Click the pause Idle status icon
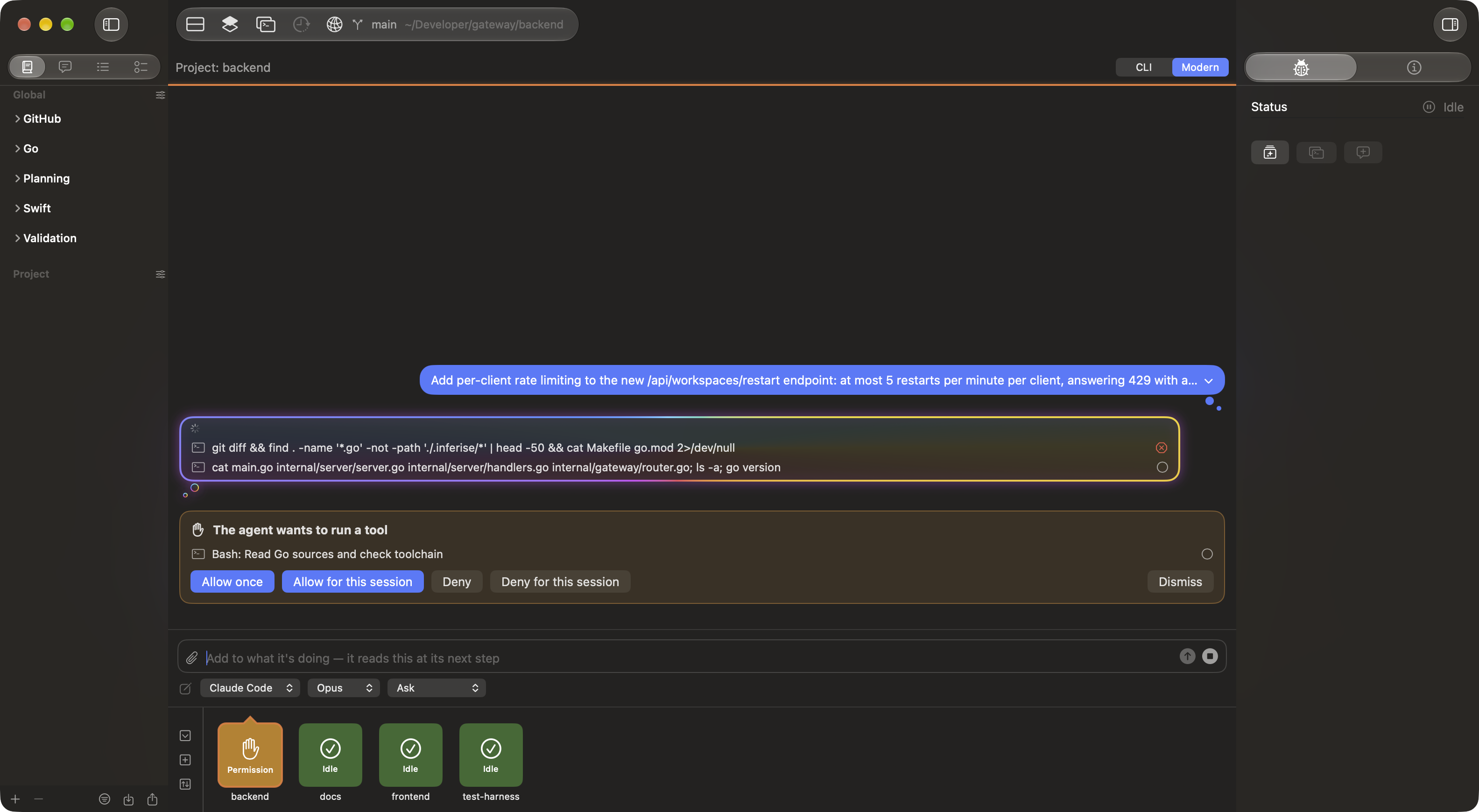Image resolution: width=1479 pixels, height=812 pixels. (1429, 107)
